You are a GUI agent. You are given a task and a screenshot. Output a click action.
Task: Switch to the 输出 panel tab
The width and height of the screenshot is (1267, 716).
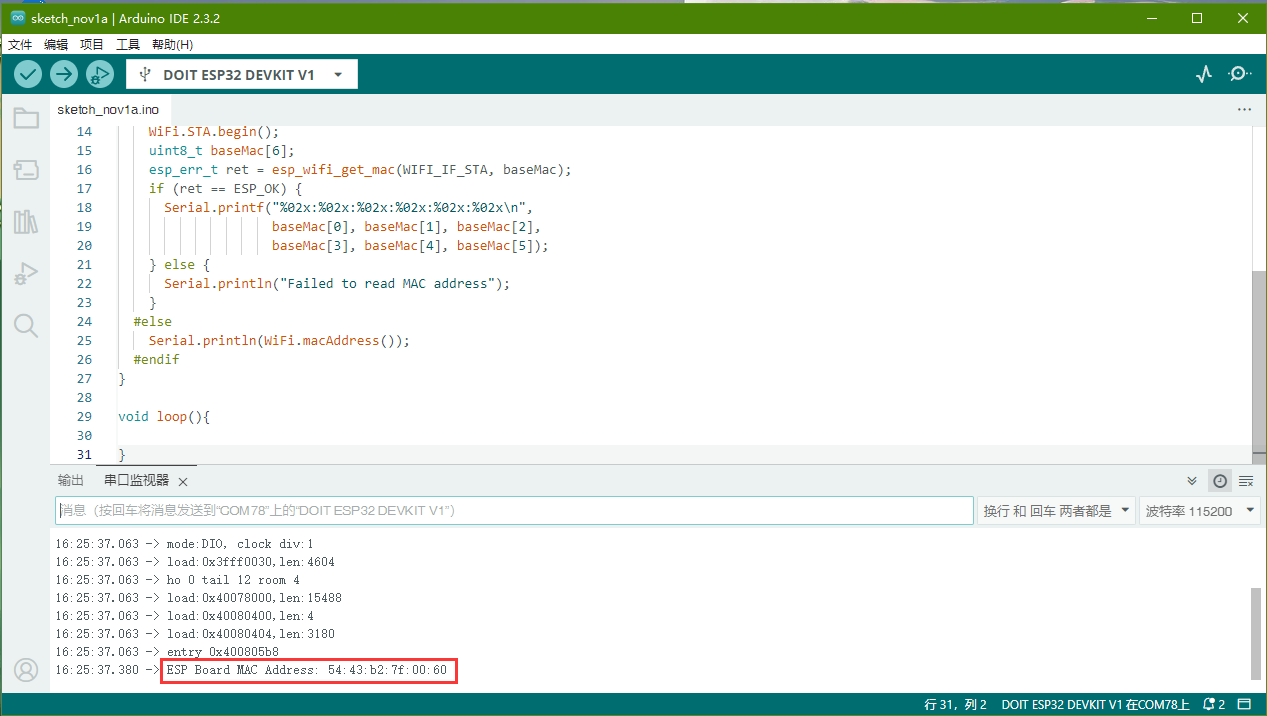point(71,481)
